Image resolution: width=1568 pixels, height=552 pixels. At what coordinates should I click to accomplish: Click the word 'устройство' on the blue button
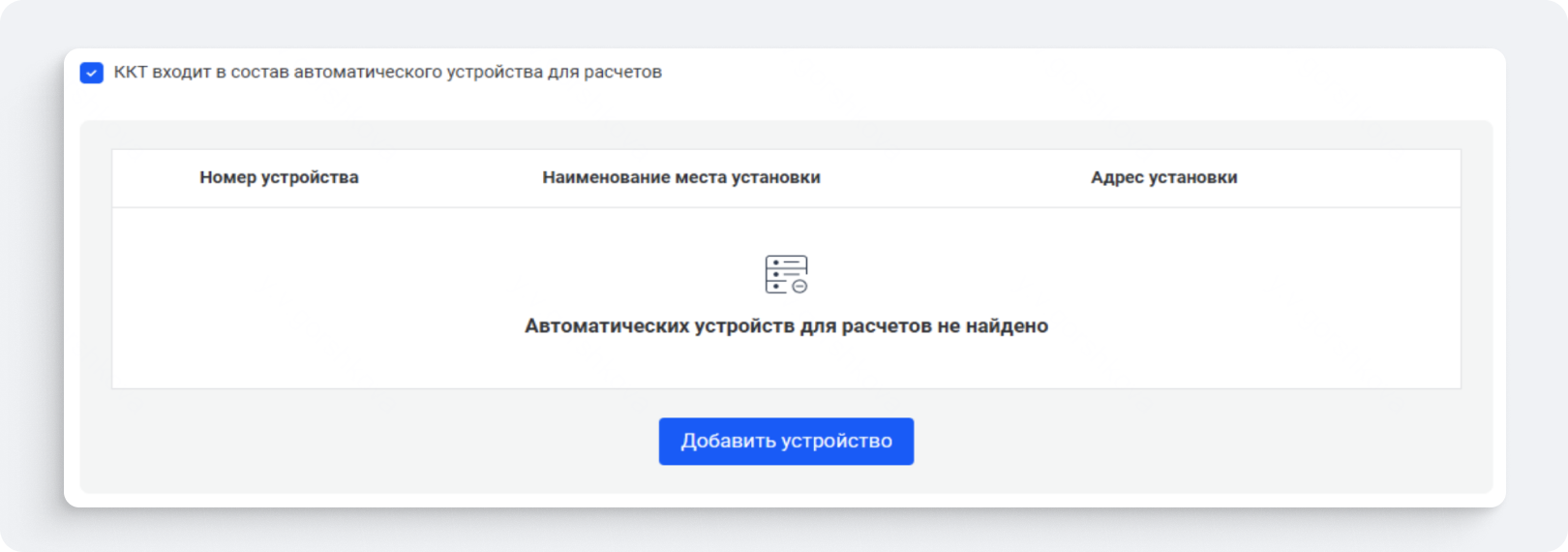pos(837,442)
